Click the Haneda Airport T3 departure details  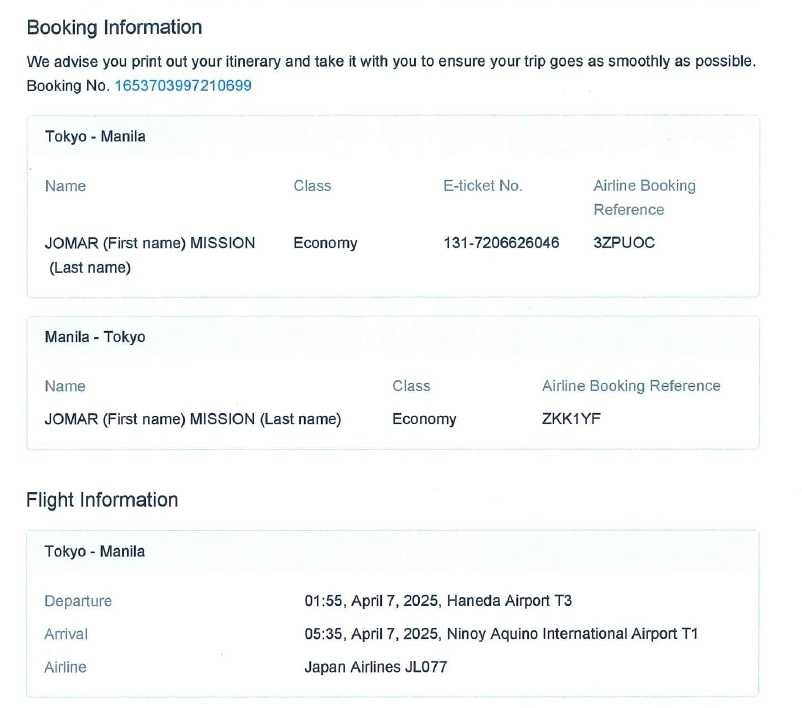click(509, 601)
